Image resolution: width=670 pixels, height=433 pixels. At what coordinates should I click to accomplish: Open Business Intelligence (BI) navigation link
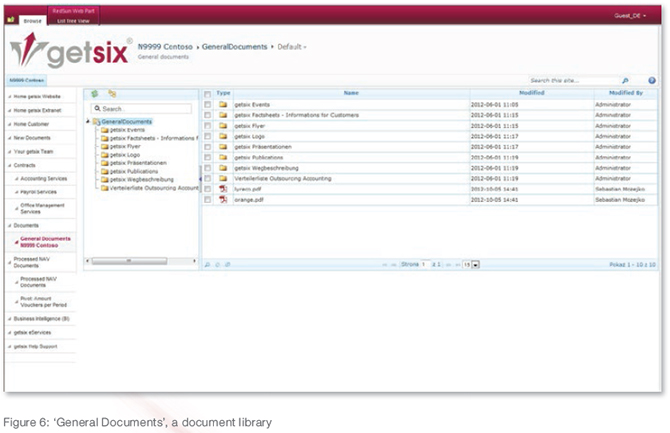click(x=41, y=319)
